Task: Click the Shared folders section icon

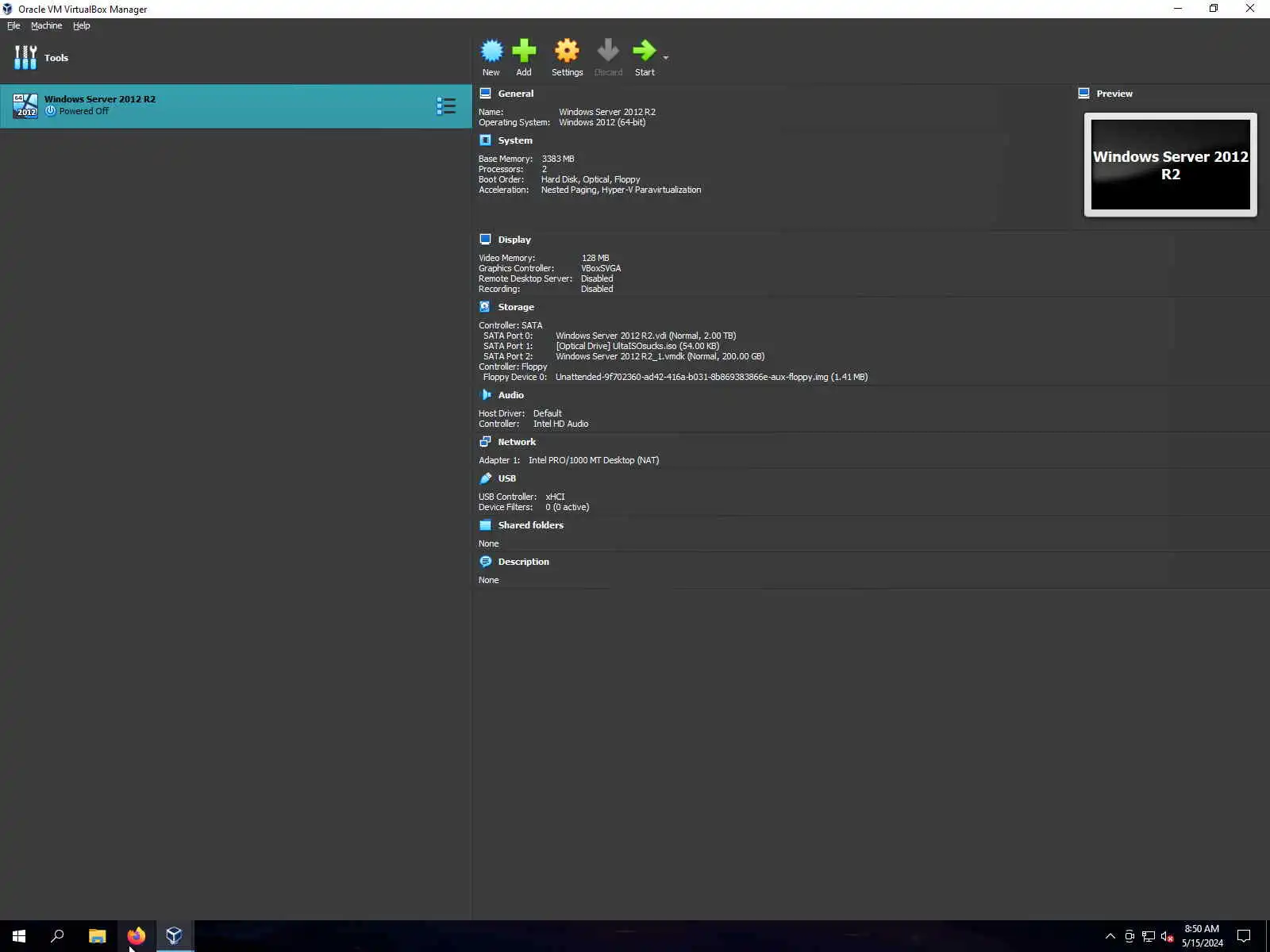Action: (x=485, y=525)
